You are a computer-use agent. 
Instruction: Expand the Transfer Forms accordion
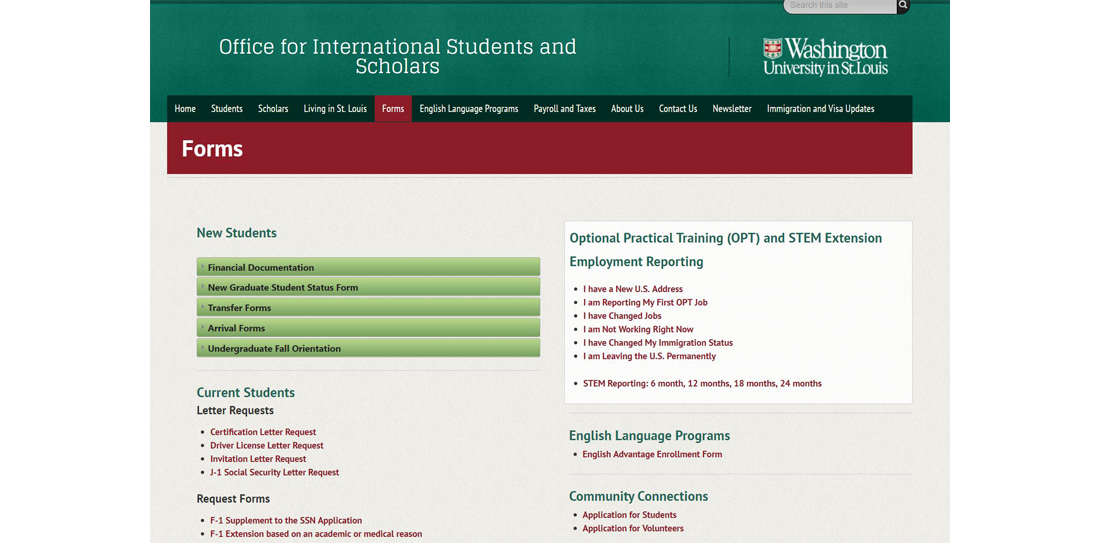click(x=368, y=308)
